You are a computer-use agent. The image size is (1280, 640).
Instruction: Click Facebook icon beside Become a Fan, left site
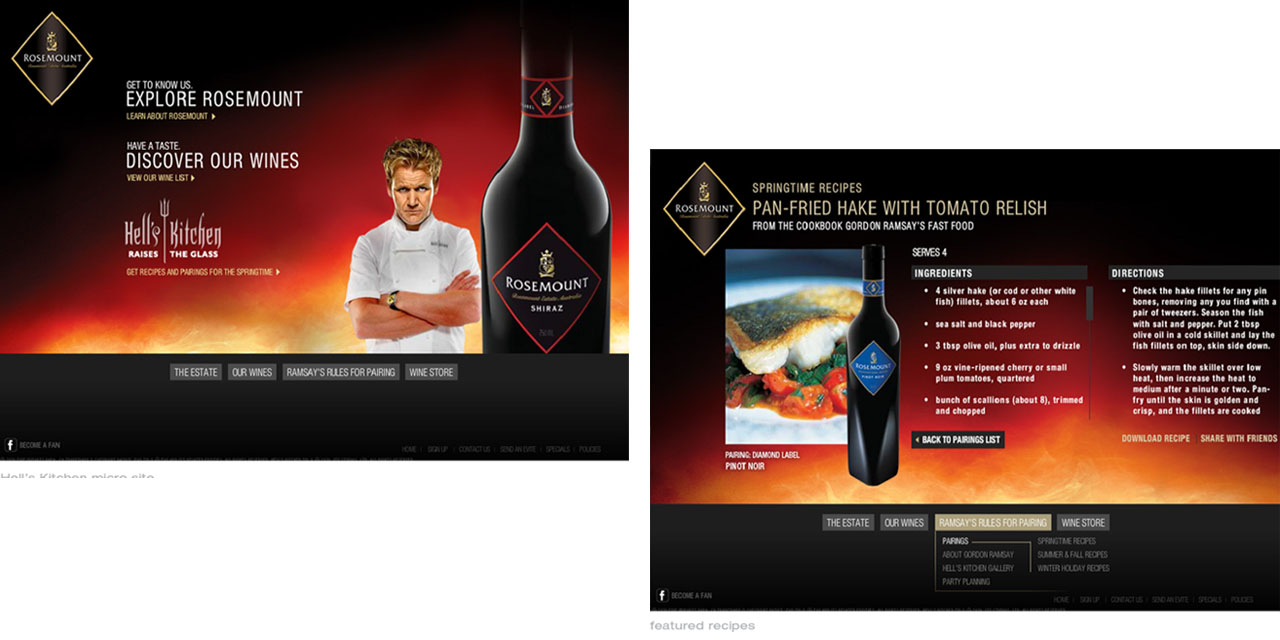(x=10, y=445)
